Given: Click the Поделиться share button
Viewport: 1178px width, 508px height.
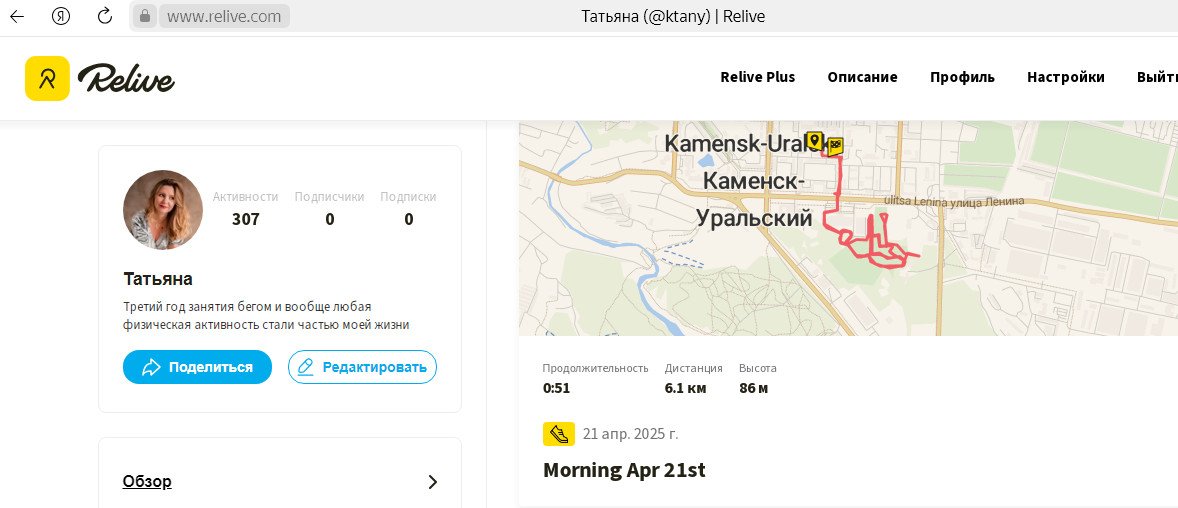Looking at the screenshot, I should (x=198, y=367).
